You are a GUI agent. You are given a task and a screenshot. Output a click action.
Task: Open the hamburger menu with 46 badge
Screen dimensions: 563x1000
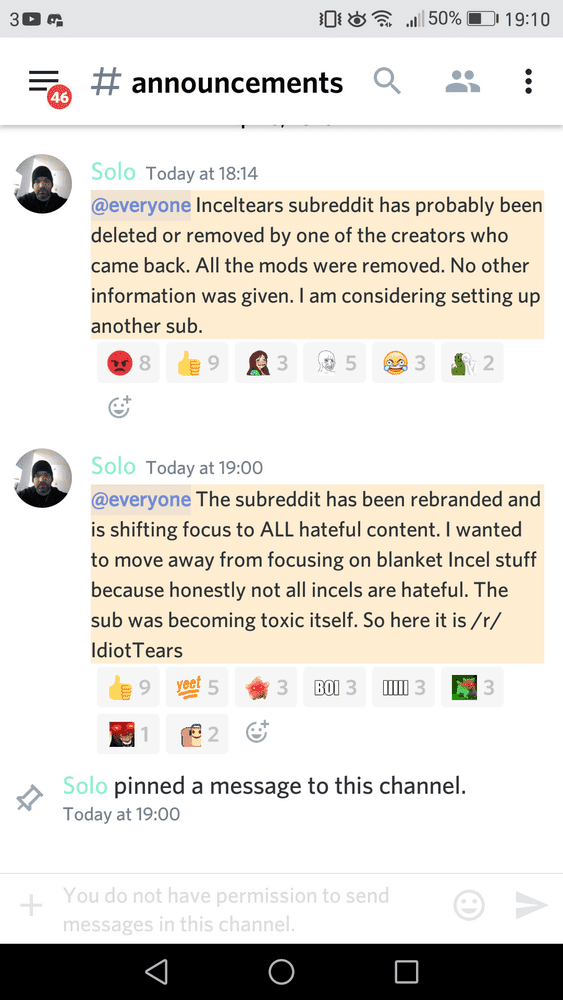pyautogui.click(x=46, y=85)
